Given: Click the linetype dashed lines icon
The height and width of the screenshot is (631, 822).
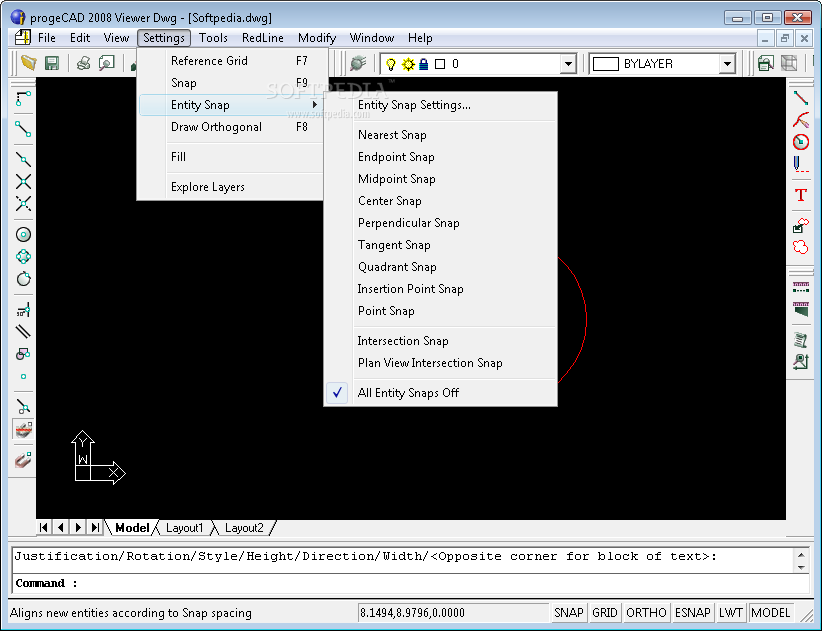Looking at the screenshot, I should pos(801,287).
